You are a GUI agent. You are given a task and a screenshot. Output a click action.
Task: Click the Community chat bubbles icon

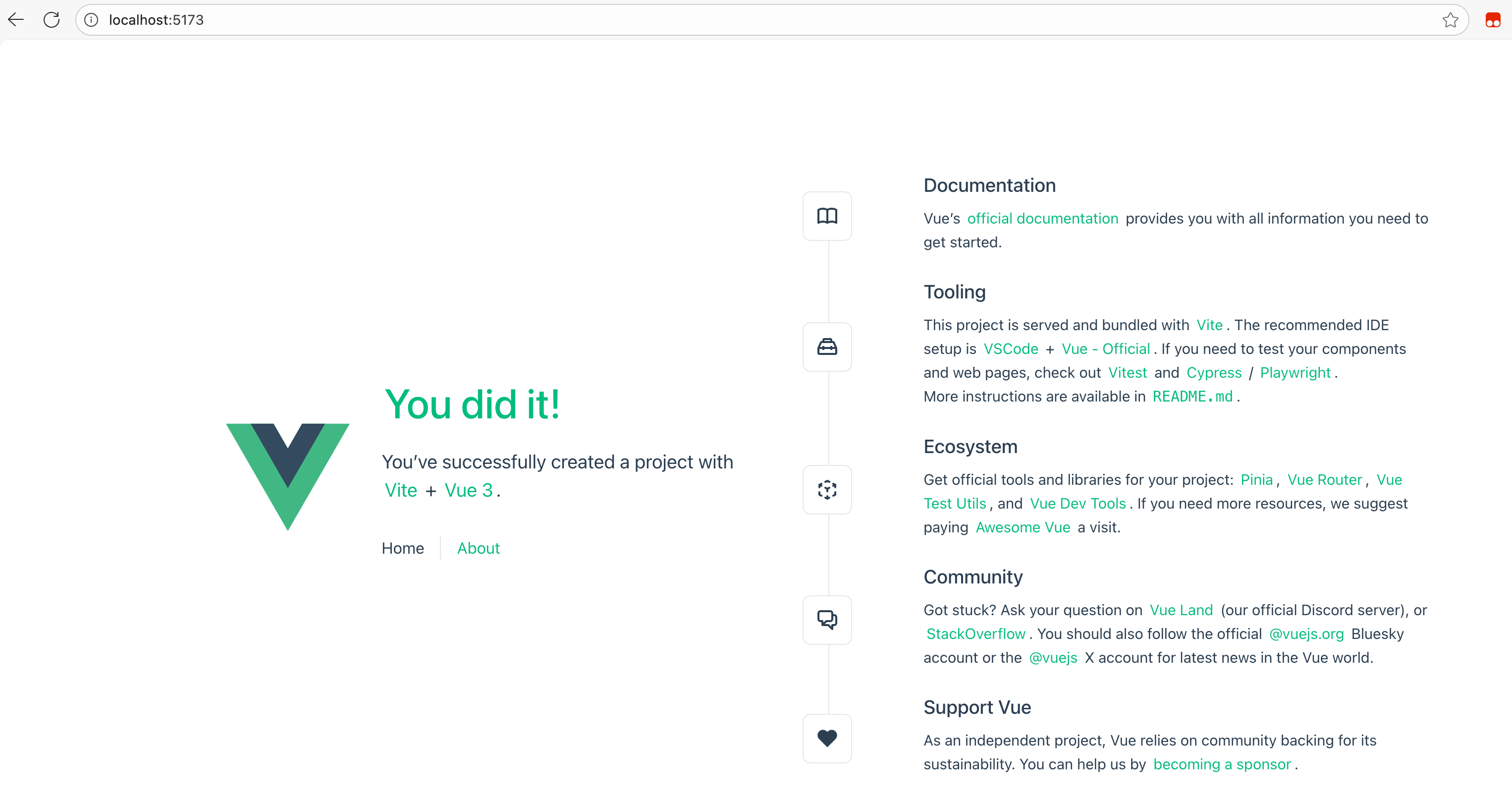(827, 620)
